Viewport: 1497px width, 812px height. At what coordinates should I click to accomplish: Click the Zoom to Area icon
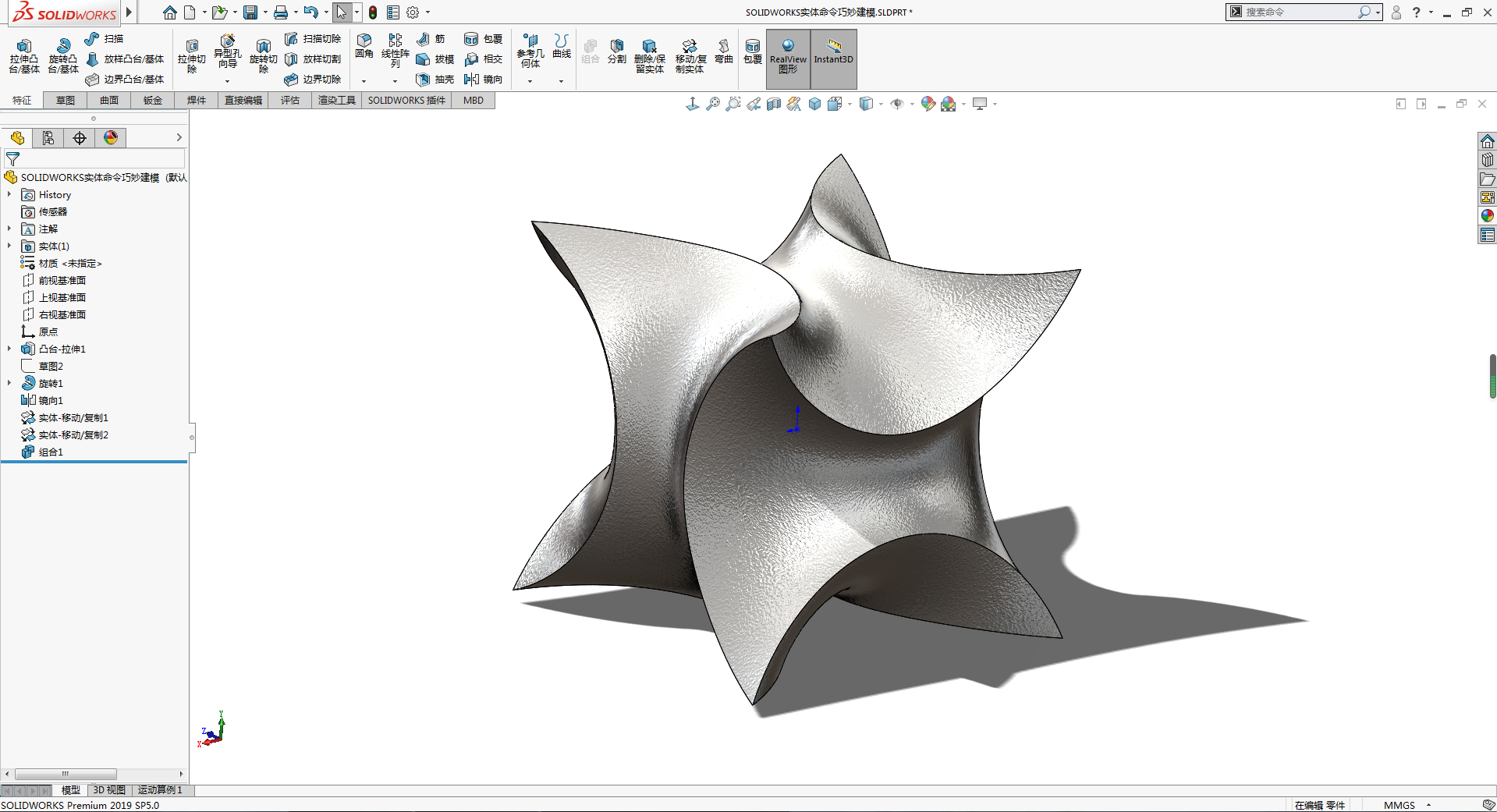coord(733,104)
